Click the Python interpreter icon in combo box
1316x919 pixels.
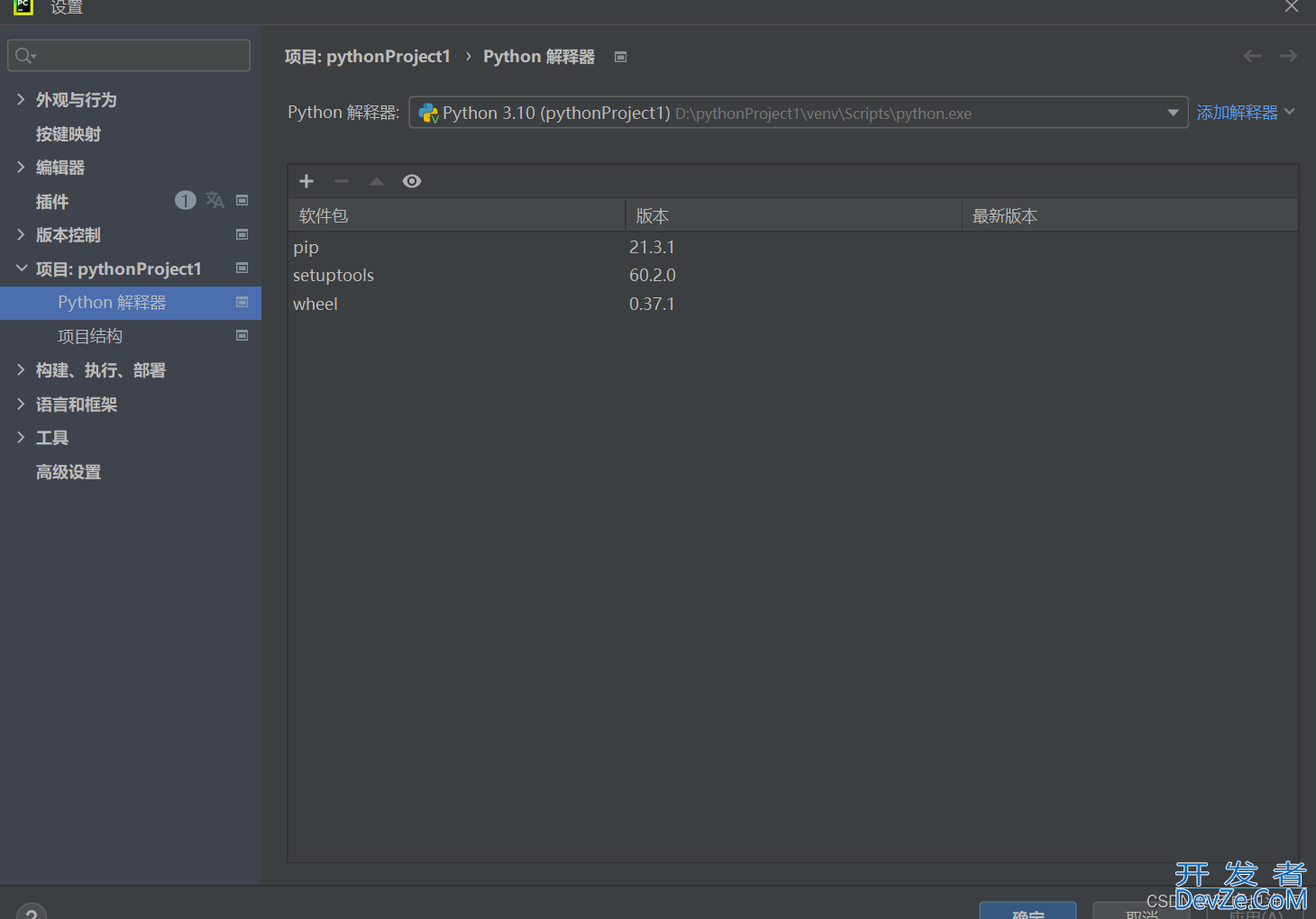pos(428,114)
